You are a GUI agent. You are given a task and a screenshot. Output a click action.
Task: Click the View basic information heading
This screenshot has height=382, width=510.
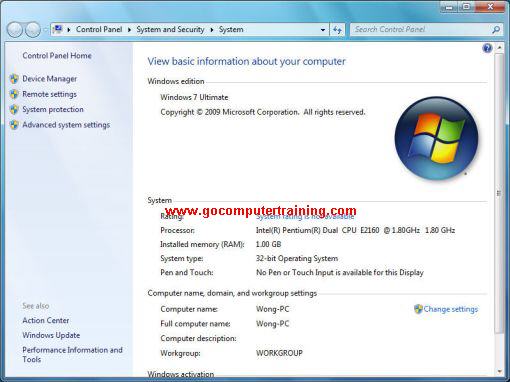pos(246,61)
